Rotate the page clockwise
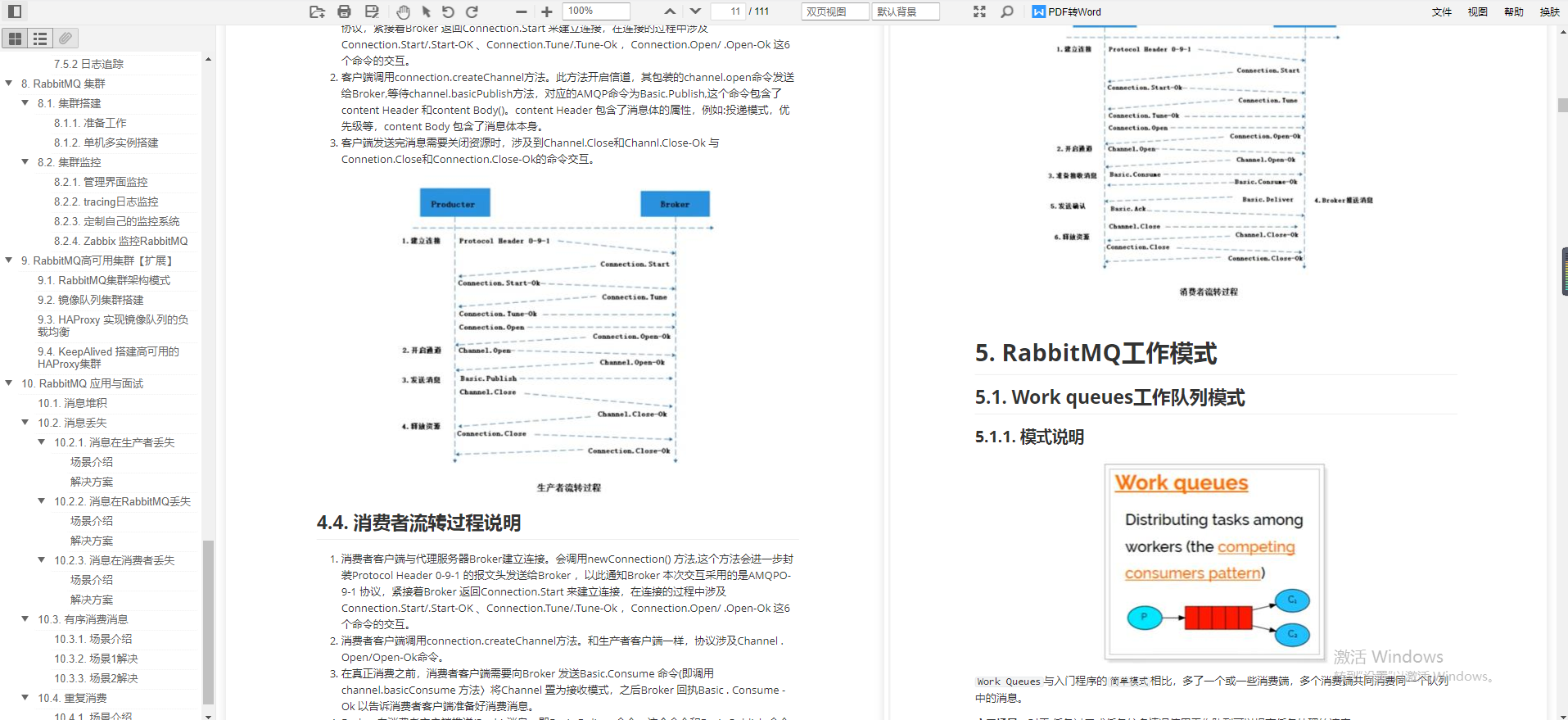This screenshot has width=1568, height=720. 472,11
